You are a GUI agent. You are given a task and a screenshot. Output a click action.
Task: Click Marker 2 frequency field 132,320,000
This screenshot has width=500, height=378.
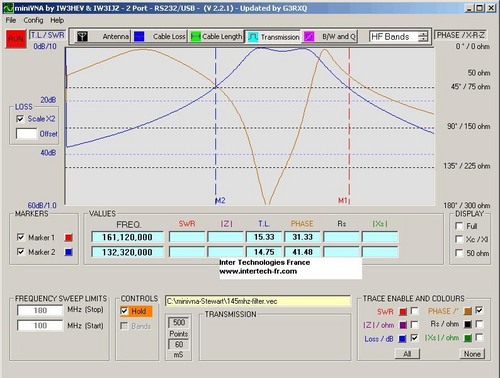(127, 252)
